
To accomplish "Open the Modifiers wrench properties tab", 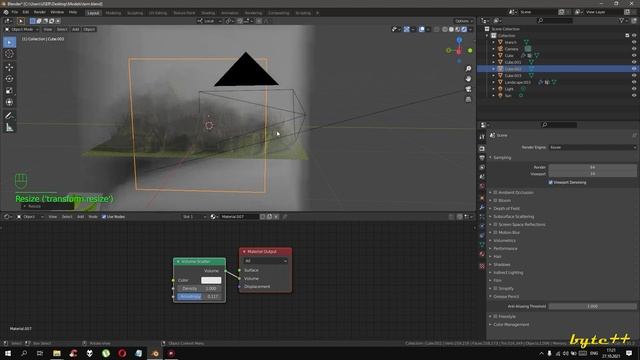I will [x=482, y=207].
